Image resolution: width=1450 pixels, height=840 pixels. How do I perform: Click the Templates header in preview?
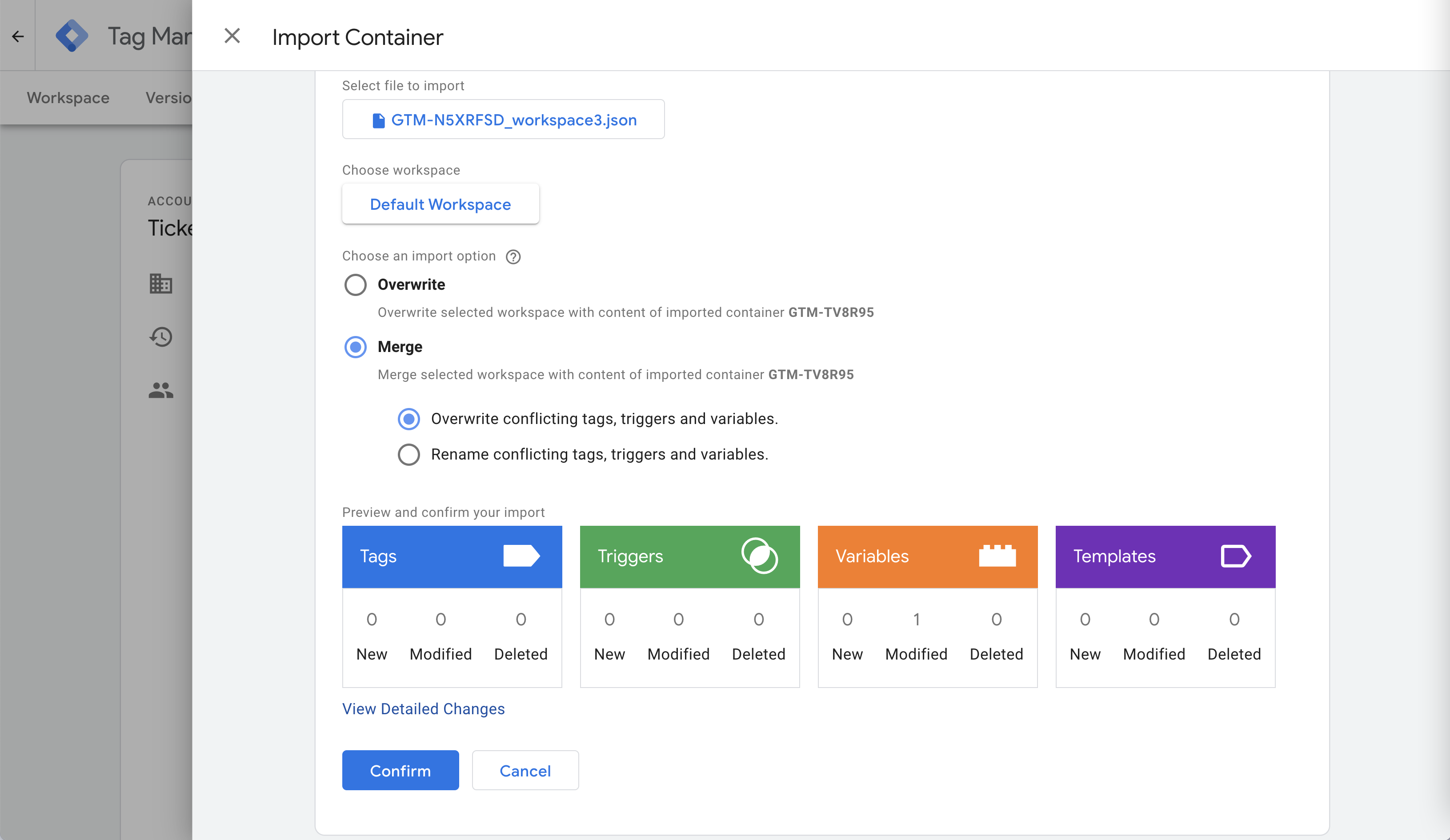pyautogui.click(x=1166, y=556)
